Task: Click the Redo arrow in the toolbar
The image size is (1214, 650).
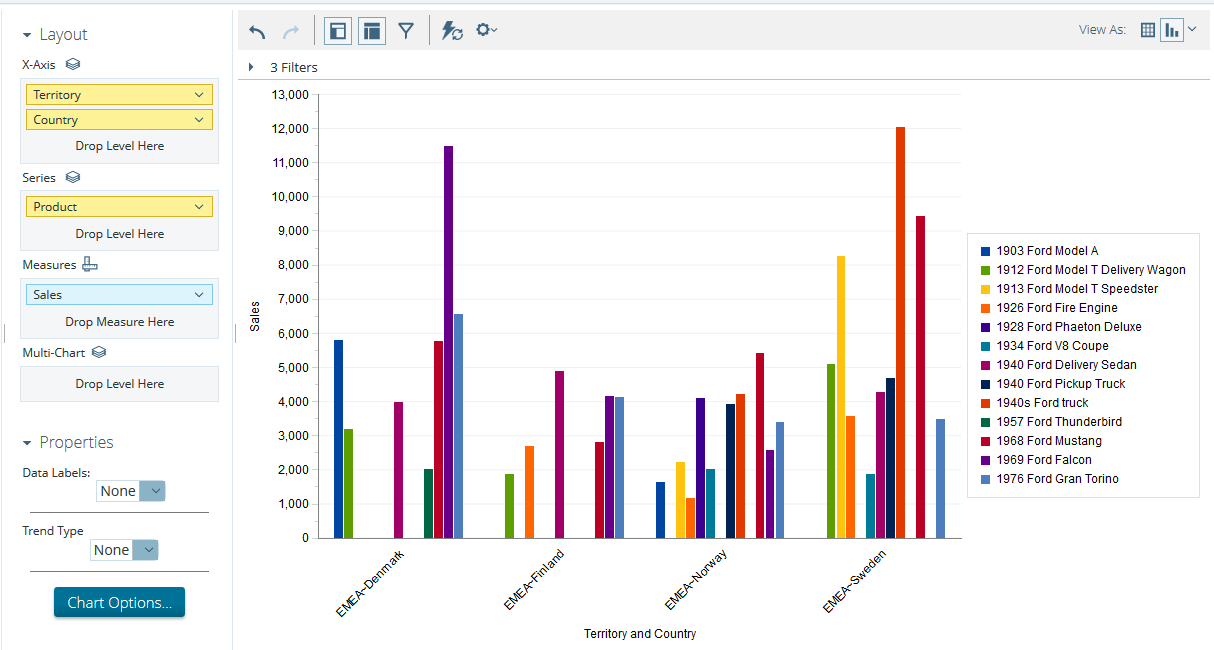Action: click(x=291, y=31)
